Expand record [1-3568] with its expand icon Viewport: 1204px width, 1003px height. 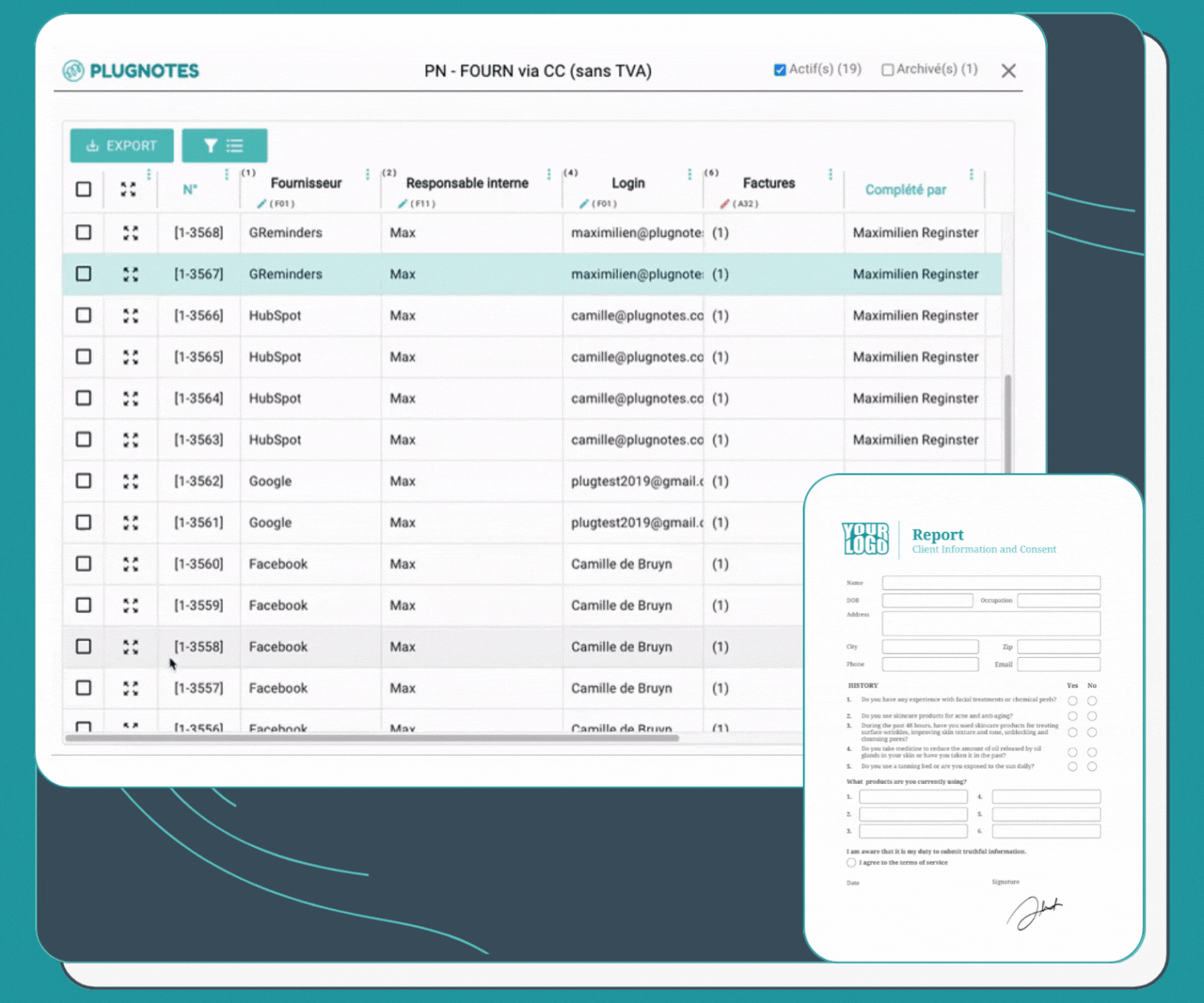point(129,233)
